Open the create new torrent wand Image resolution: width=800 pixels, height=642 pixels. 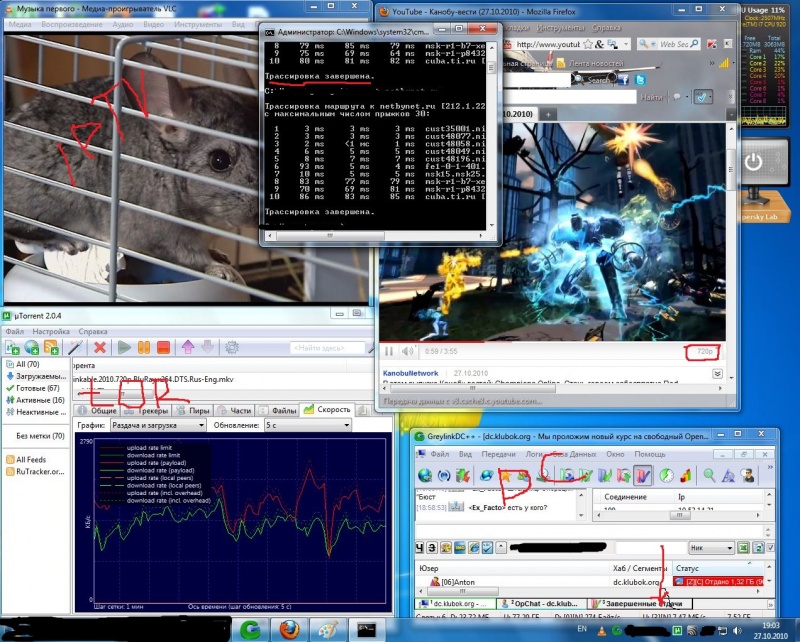click(76, 348)
